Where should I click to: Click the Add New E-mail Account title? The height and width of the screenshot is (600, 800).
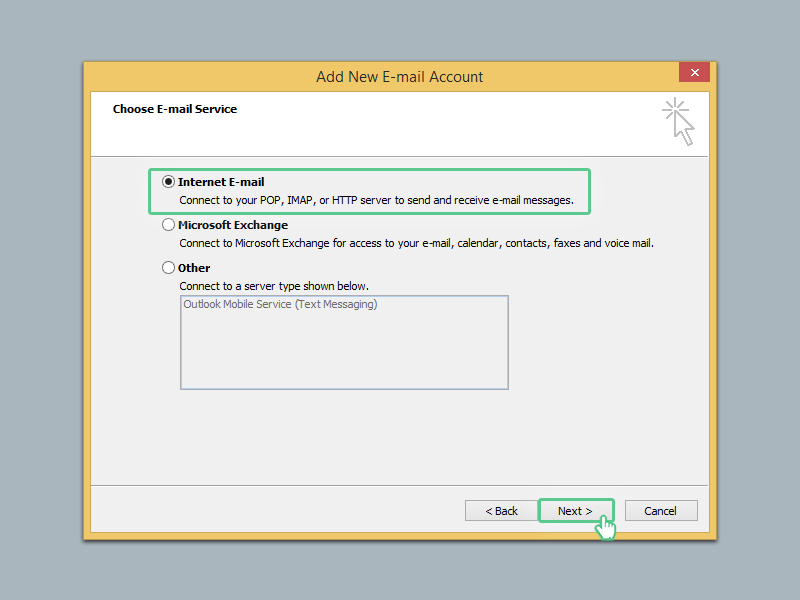(399, 77)
